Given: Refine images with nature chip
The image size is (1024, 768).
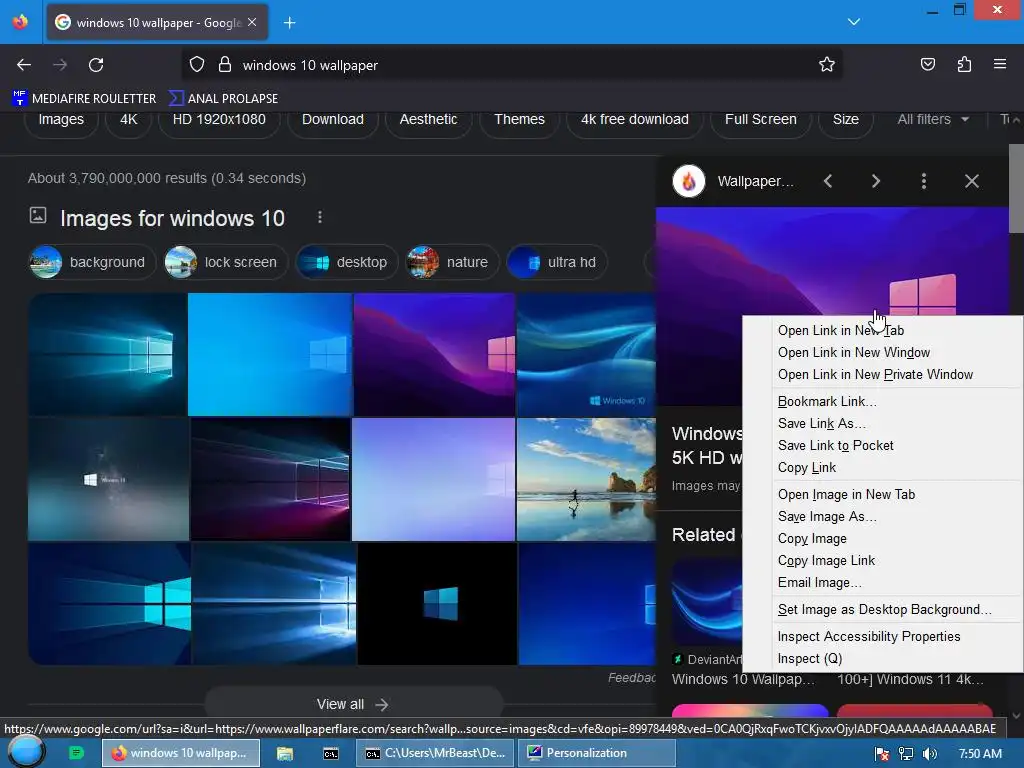Looking at the screenshot, I should click(452, 263).
